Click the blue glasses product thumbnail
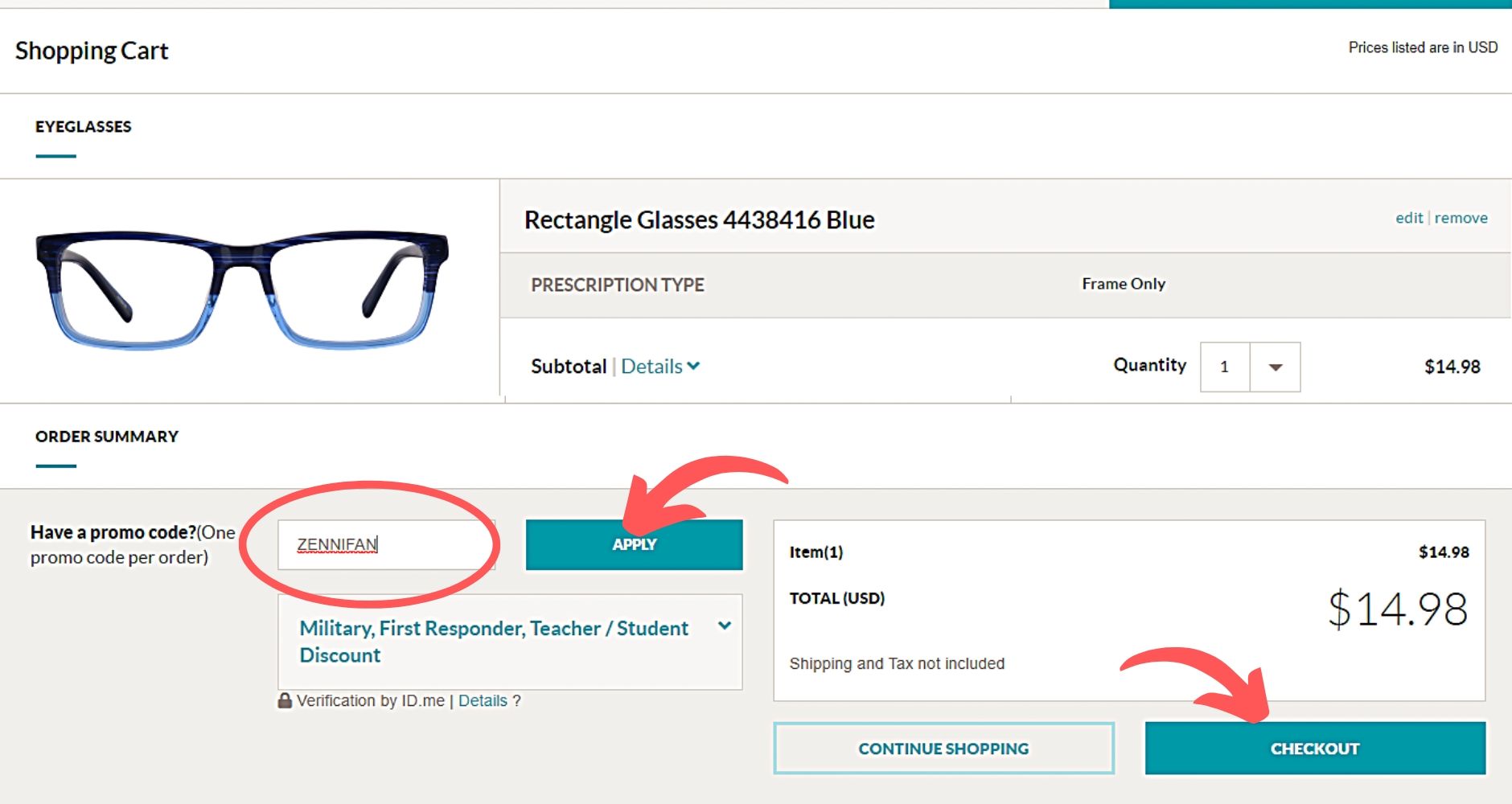Viewport: 1512px width, 804px height. pyautogui.click(x=242, y=289)
